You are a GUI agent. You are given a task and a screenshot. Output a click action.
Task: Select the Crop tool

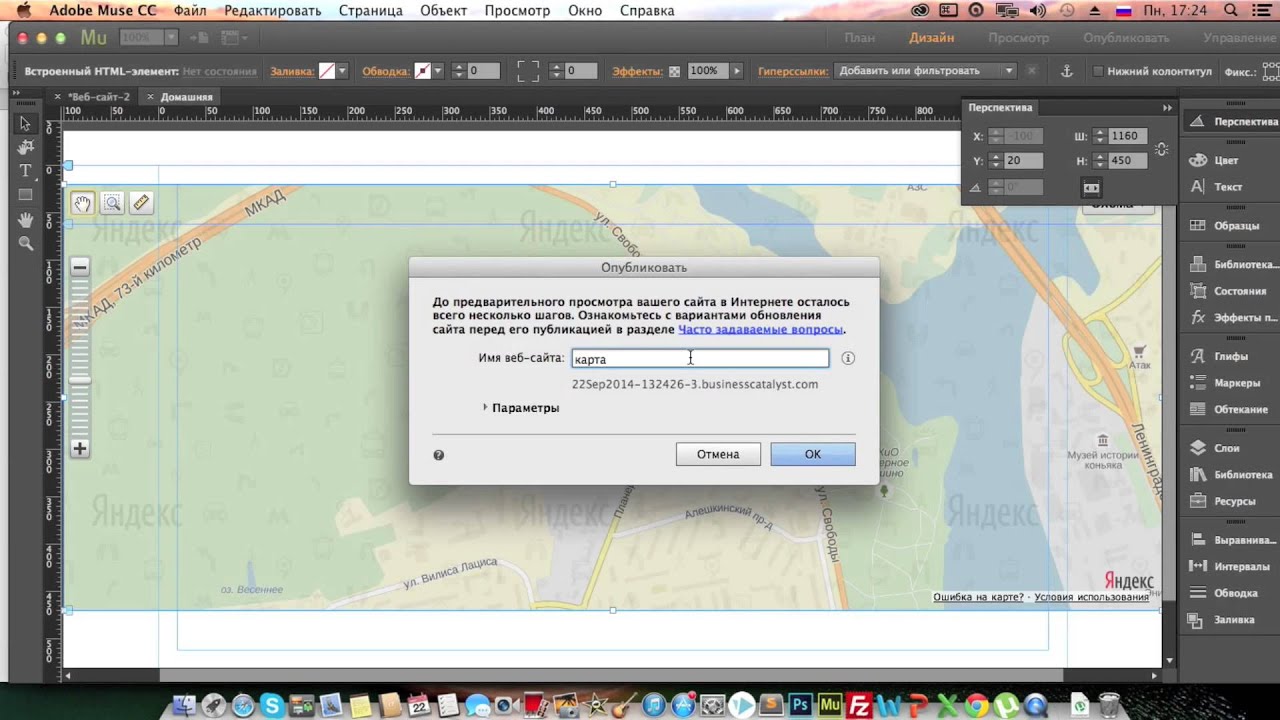point(26,147)
